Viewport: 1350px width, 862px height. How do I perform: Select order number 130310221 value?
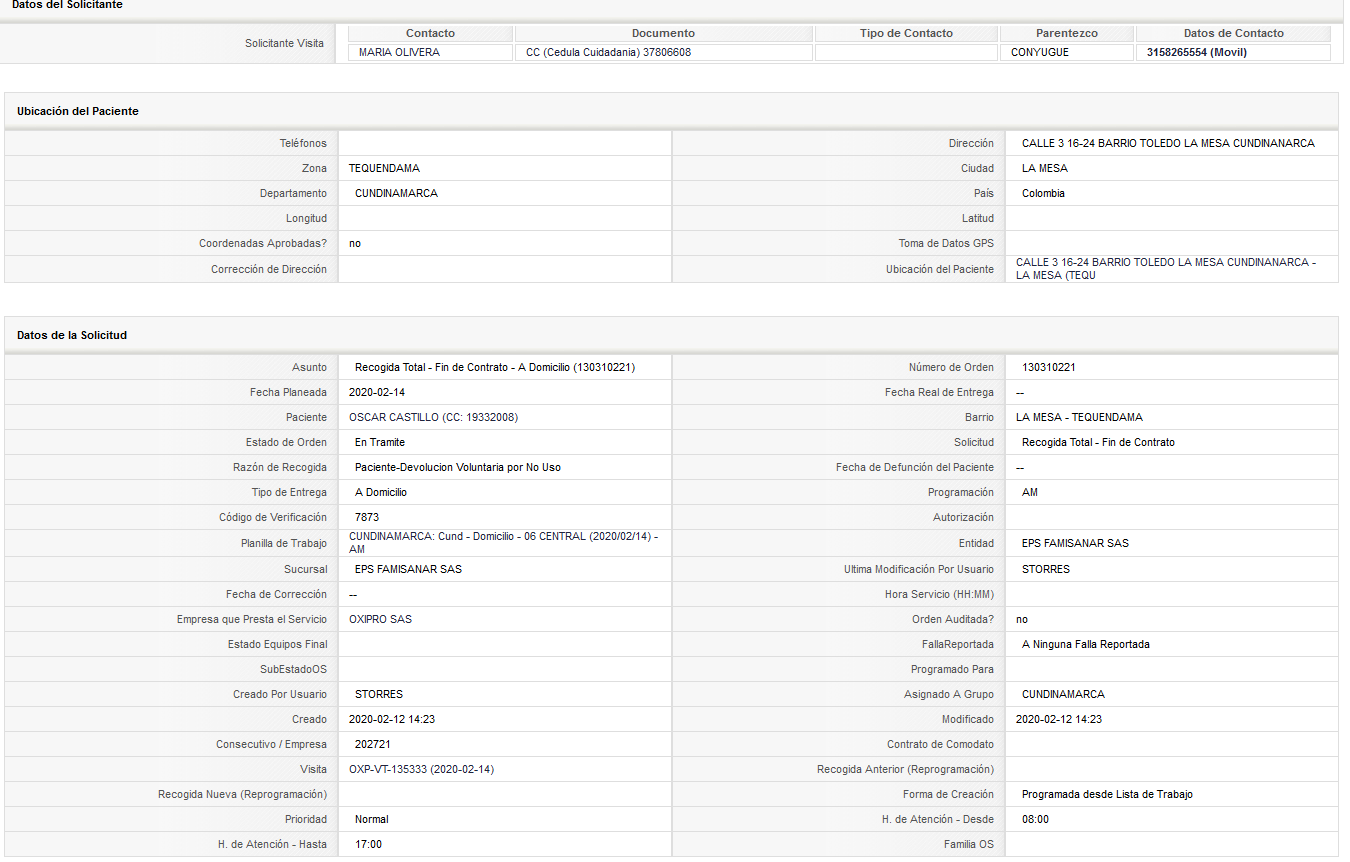[x=1049, y=367]
